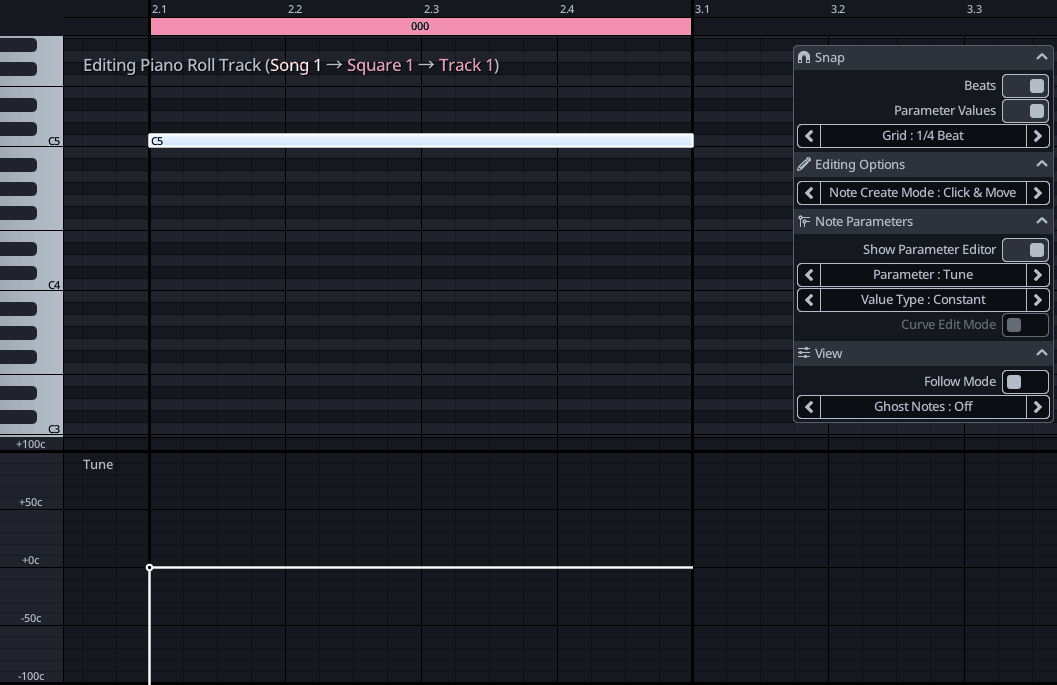Cycle Ghost Notes forward with right arrow
This screenshot has width=1057, height=685.
pos(1038,407)
